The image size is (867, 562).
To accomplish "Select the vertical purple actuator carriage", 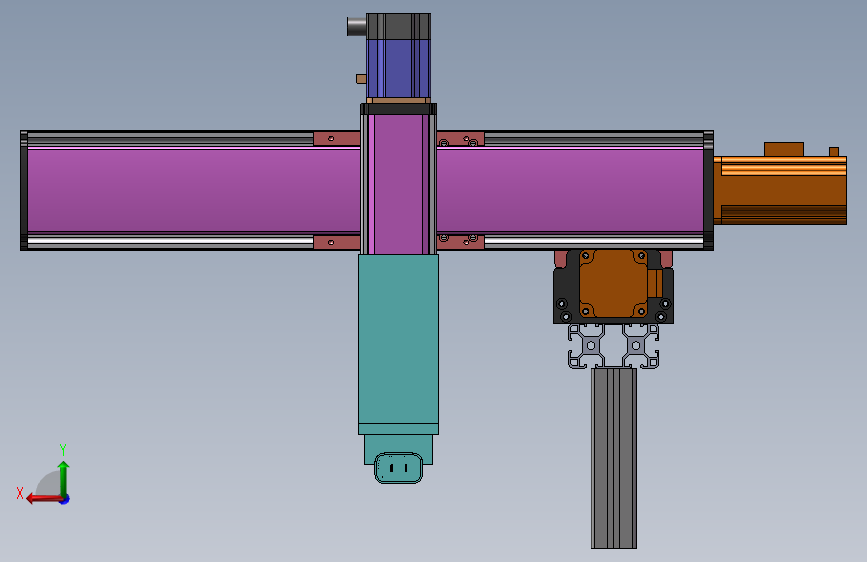I will point(398,184).
